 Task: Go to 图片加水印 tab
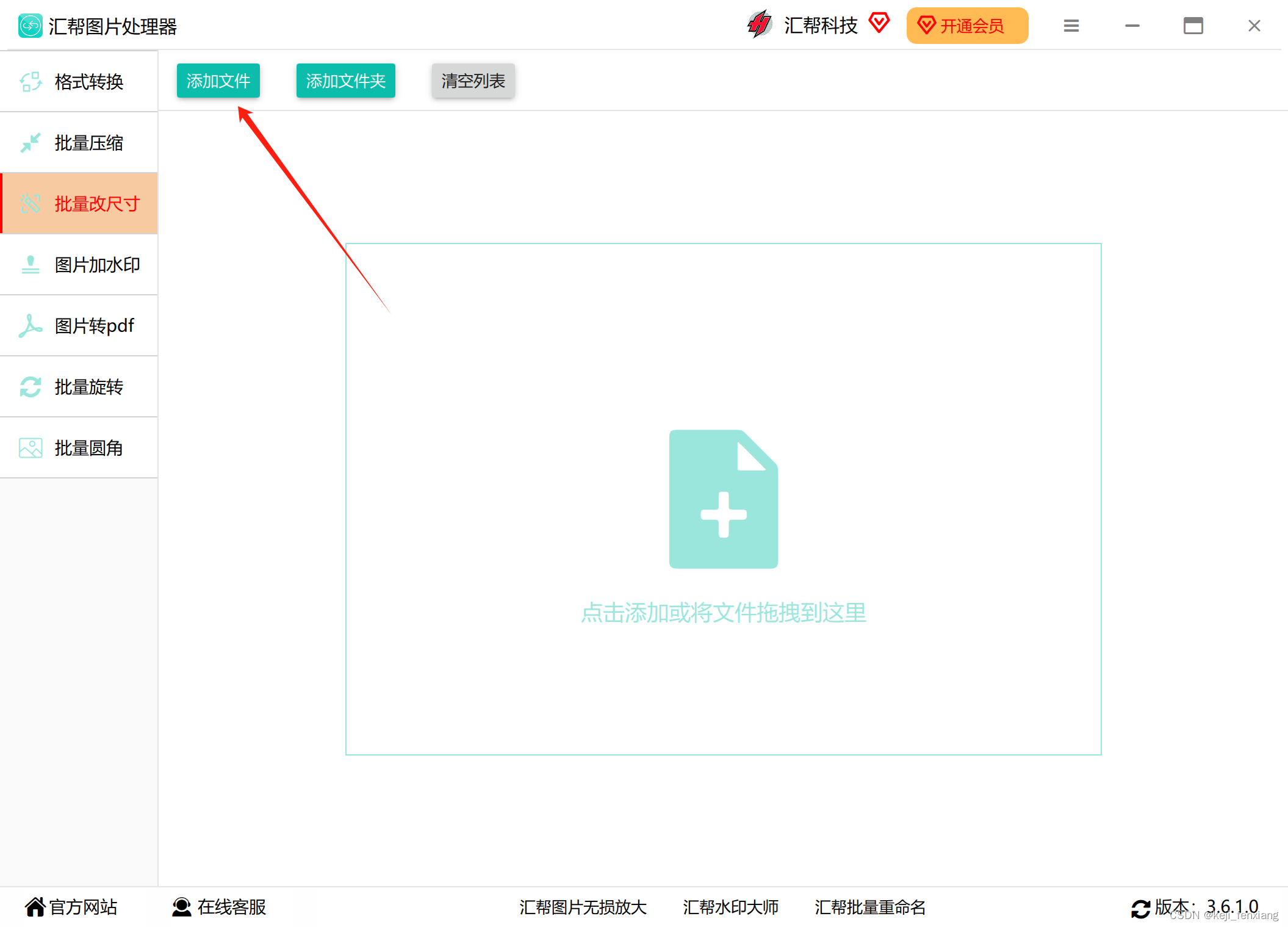point(79,265)
